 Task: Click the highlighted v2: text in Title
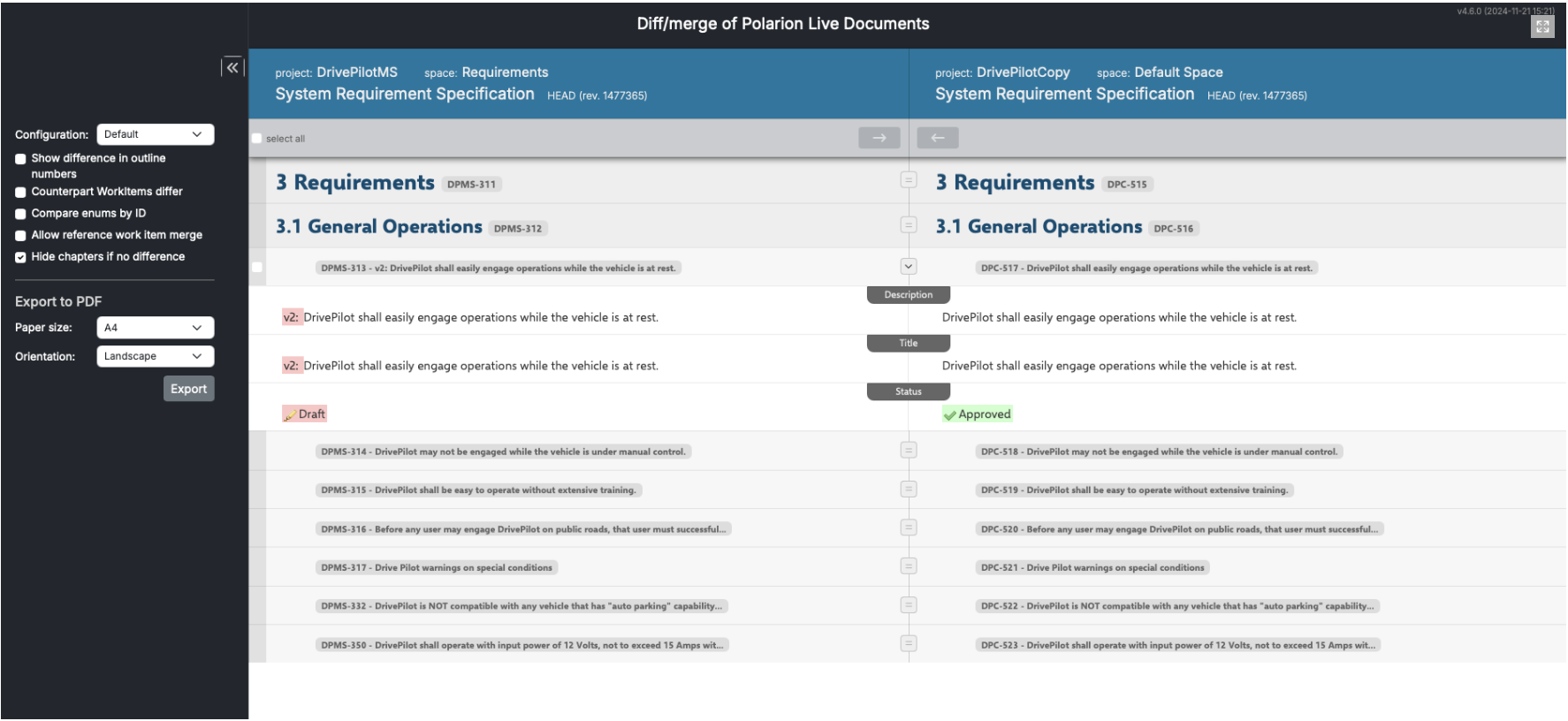[x=292, y=366]
